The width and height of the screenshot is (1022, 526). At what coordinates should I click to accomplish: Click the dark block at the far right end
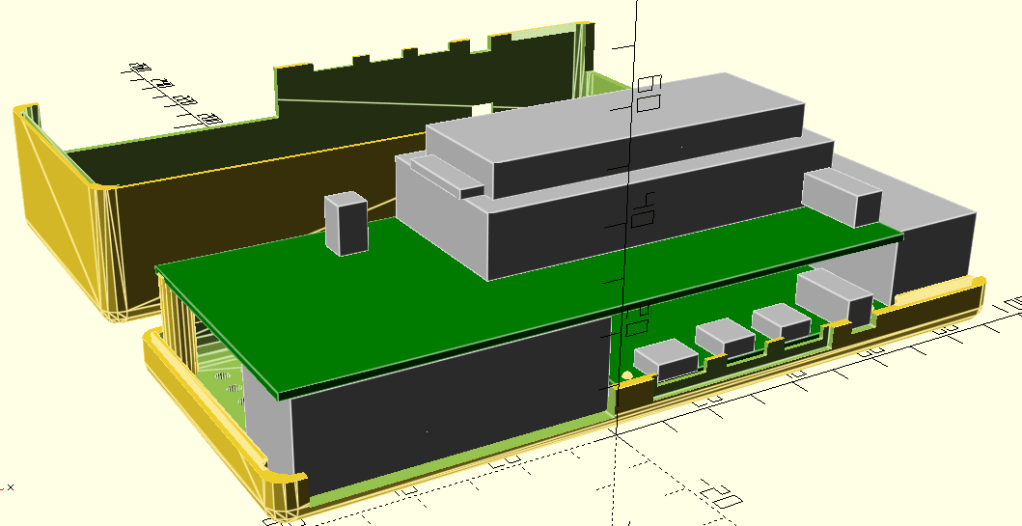[935, 250]
